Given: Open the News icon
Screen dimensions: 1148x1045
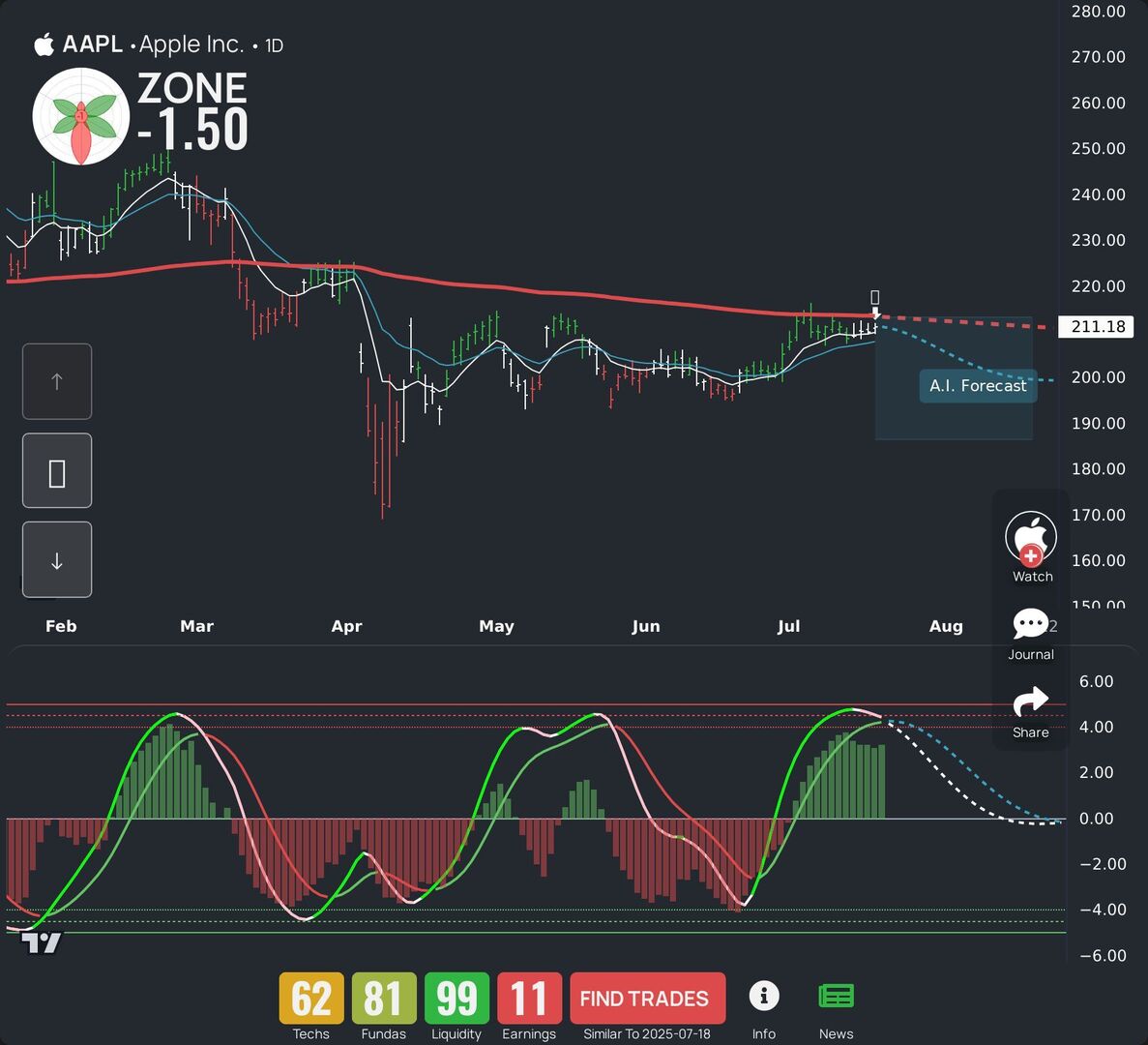Looking at the screenshot, I should coord(837,996).
